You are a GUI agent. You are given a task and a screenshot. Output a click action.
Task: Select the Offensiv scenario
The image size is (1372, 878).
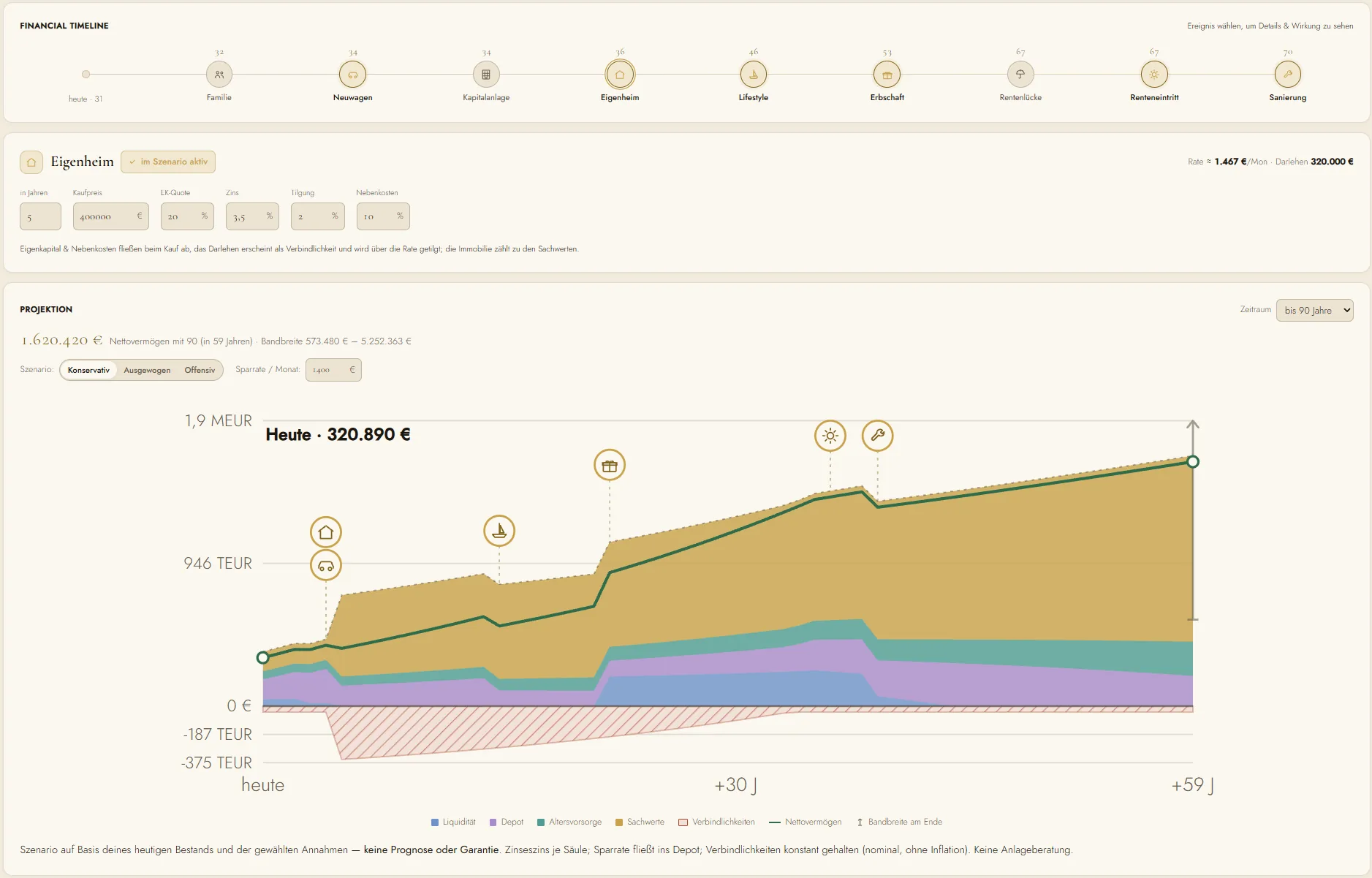point(200,370)
